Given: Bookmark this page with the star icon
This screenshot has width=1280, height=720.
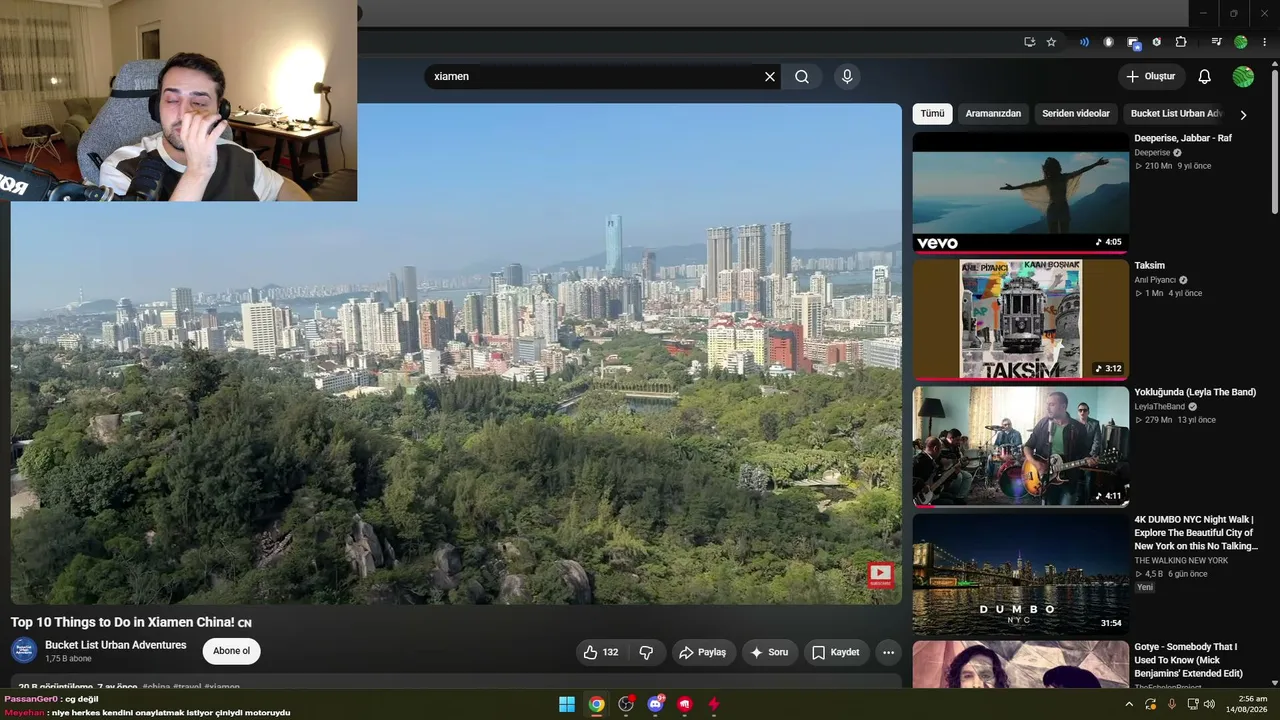Looking at the screenshot, I should point(1051,42).
